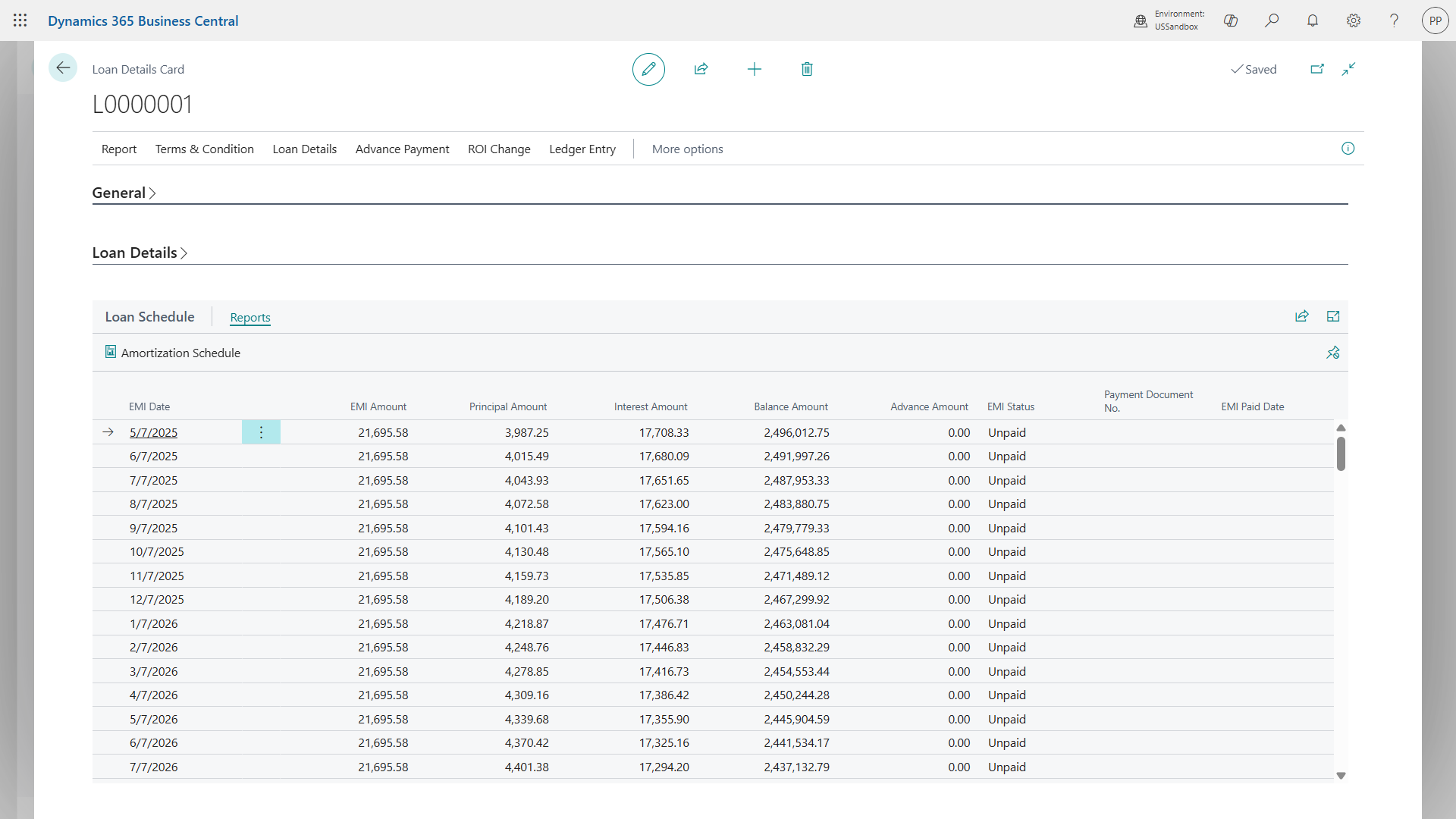Expand the General section

pyautogui.click(x=124, y=193)
